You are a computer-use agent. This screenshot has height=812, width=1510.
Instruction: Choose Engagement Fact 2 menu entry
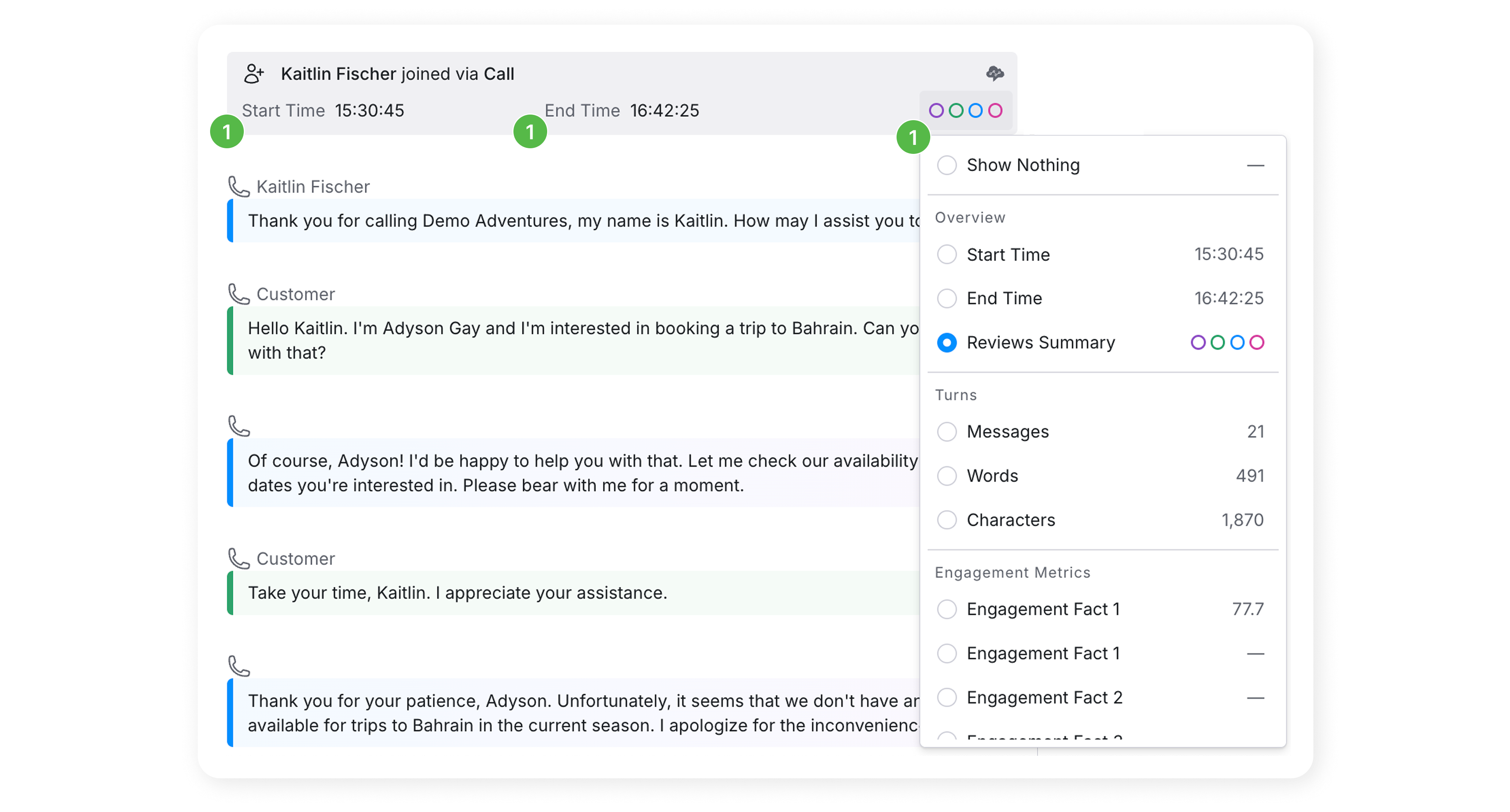click(x=1044, y=698)
